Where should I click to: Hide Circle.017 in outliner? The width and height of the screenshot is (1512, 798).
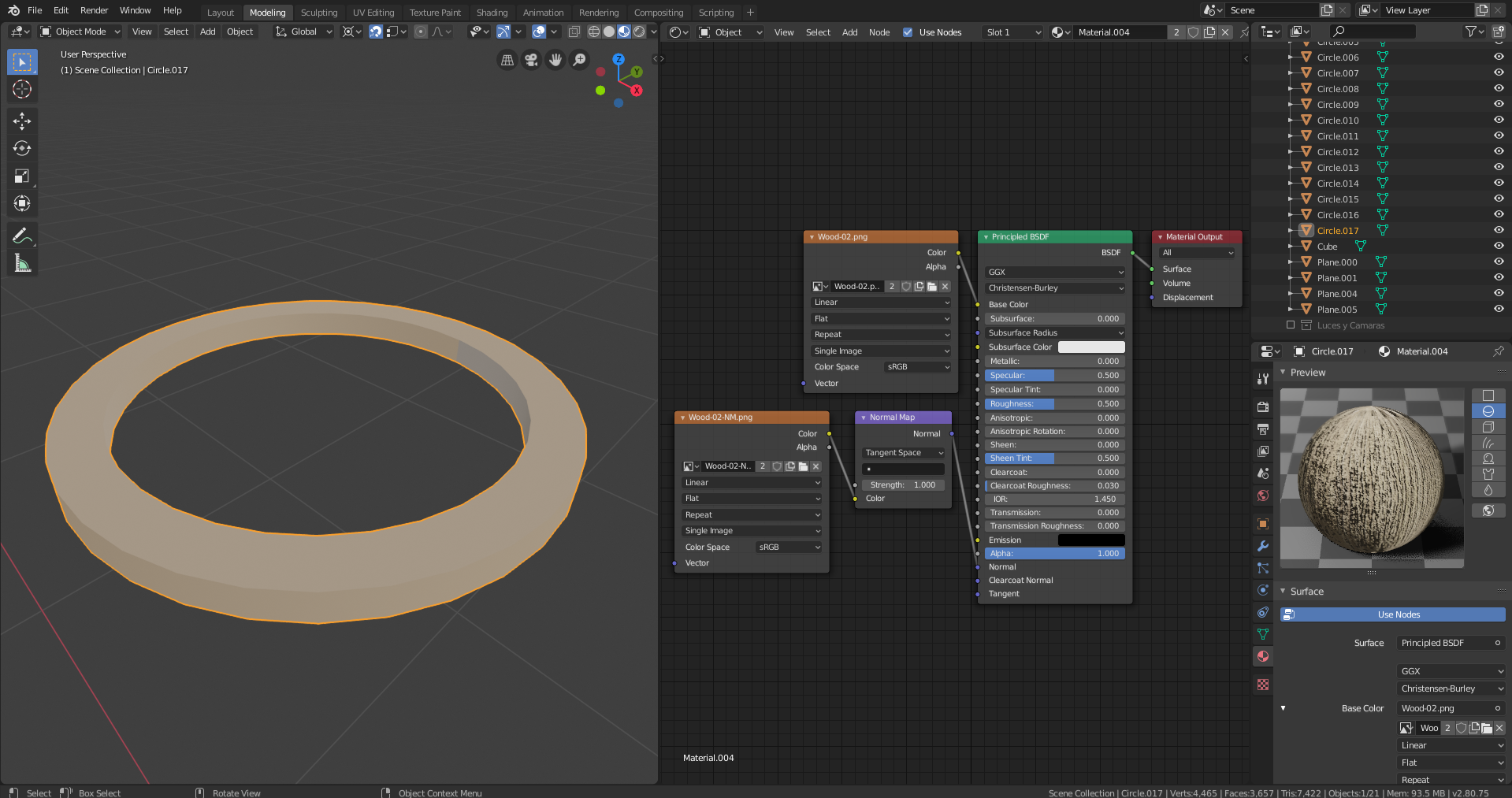(1499, 230)
